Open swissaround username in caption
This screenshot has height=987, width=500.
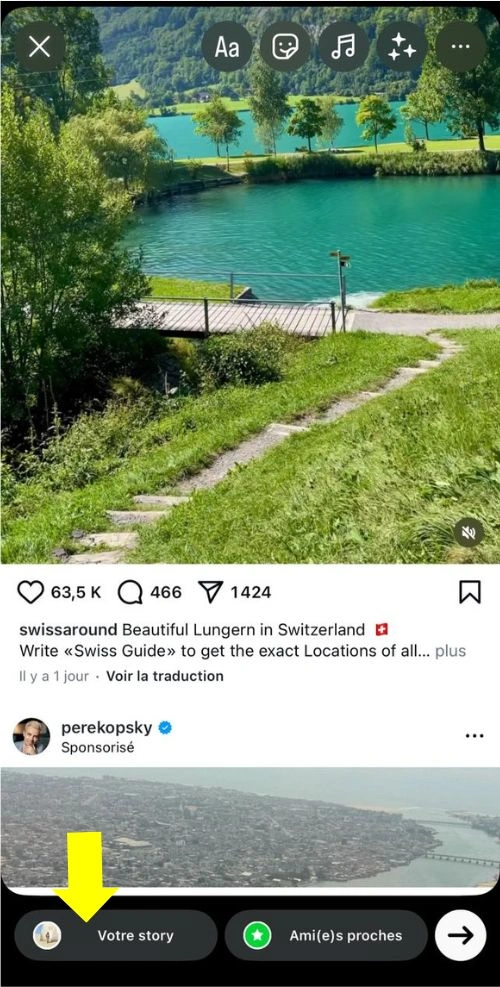pyautogui.click(x=68, y=629)
